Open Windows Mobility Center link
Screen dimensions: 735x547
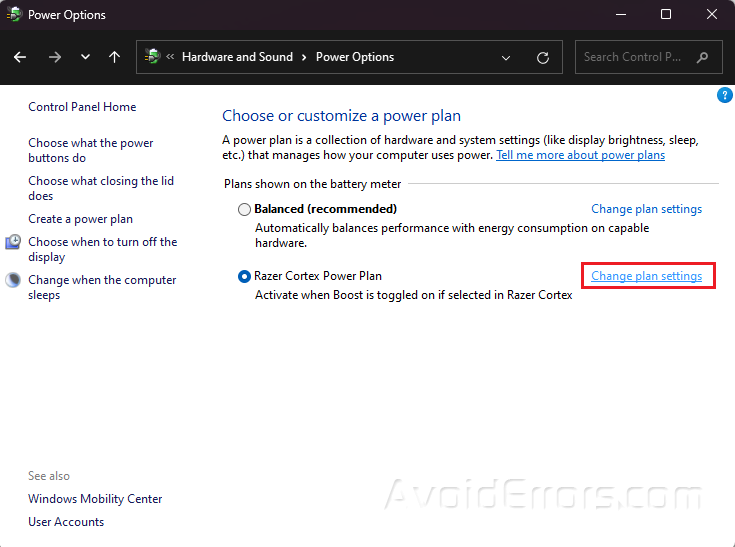pyautogui.click(x=95, y=499)
